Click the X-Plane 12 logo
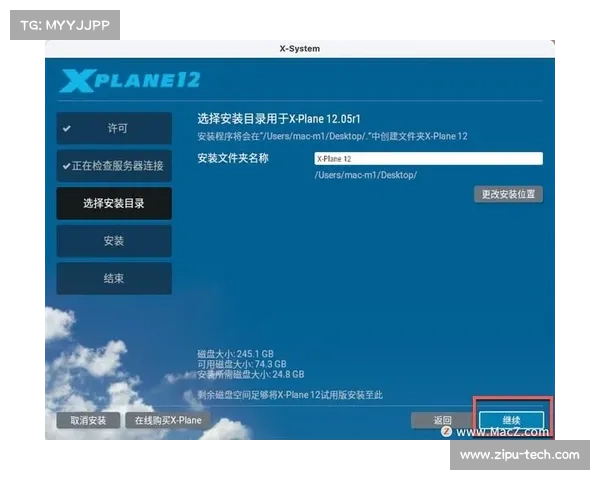This screenshot has height=480, width=600. pos(130,80)
